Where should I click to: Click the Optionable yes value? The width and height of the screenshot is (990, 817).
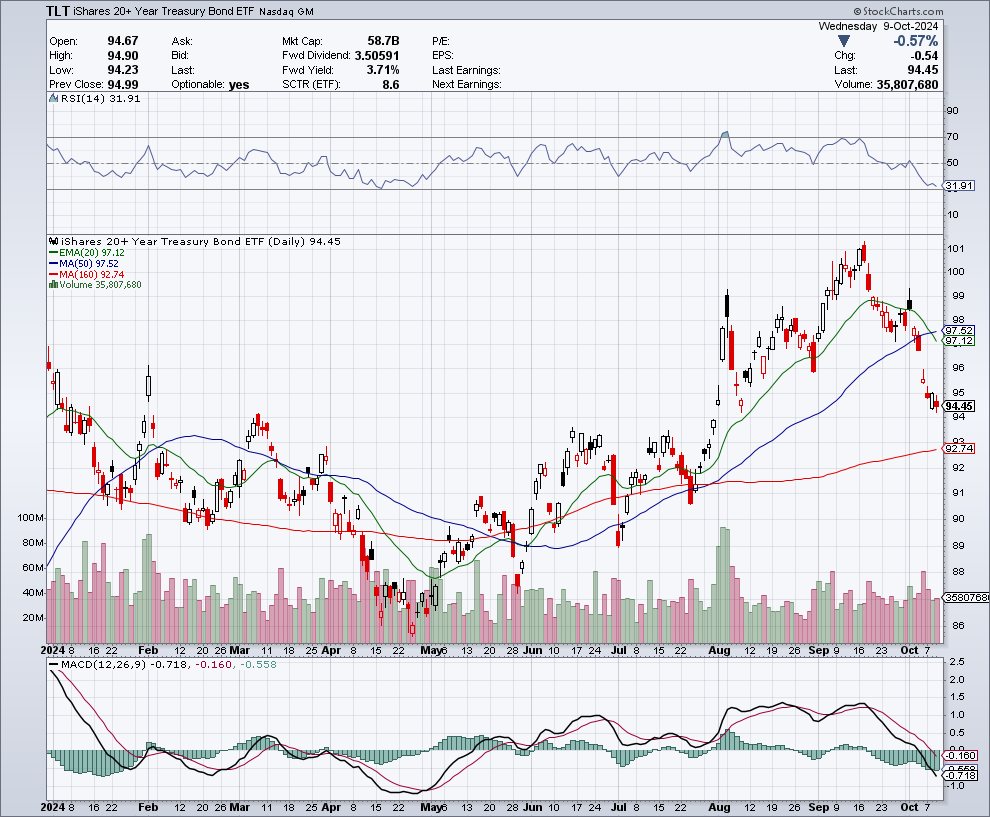point(239,85)
